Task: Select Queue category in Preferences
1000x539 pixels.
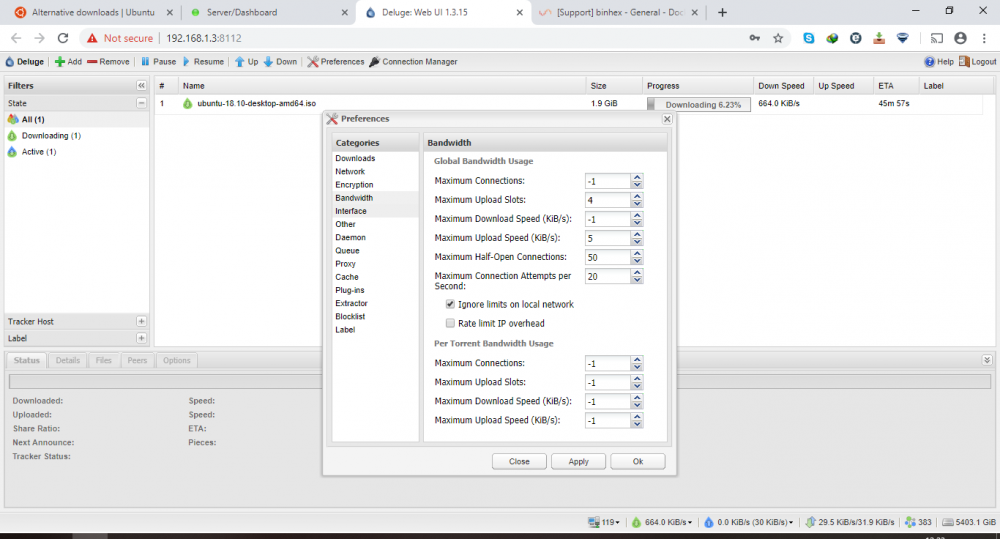Action: point(375,251)
